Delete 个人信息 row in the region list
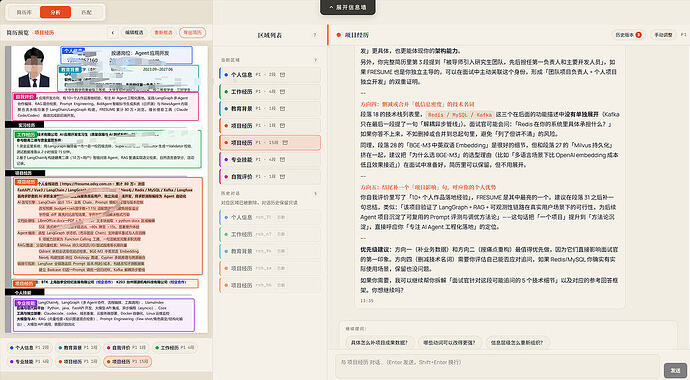This screenshot has height=380, width=690. [283, 75]
